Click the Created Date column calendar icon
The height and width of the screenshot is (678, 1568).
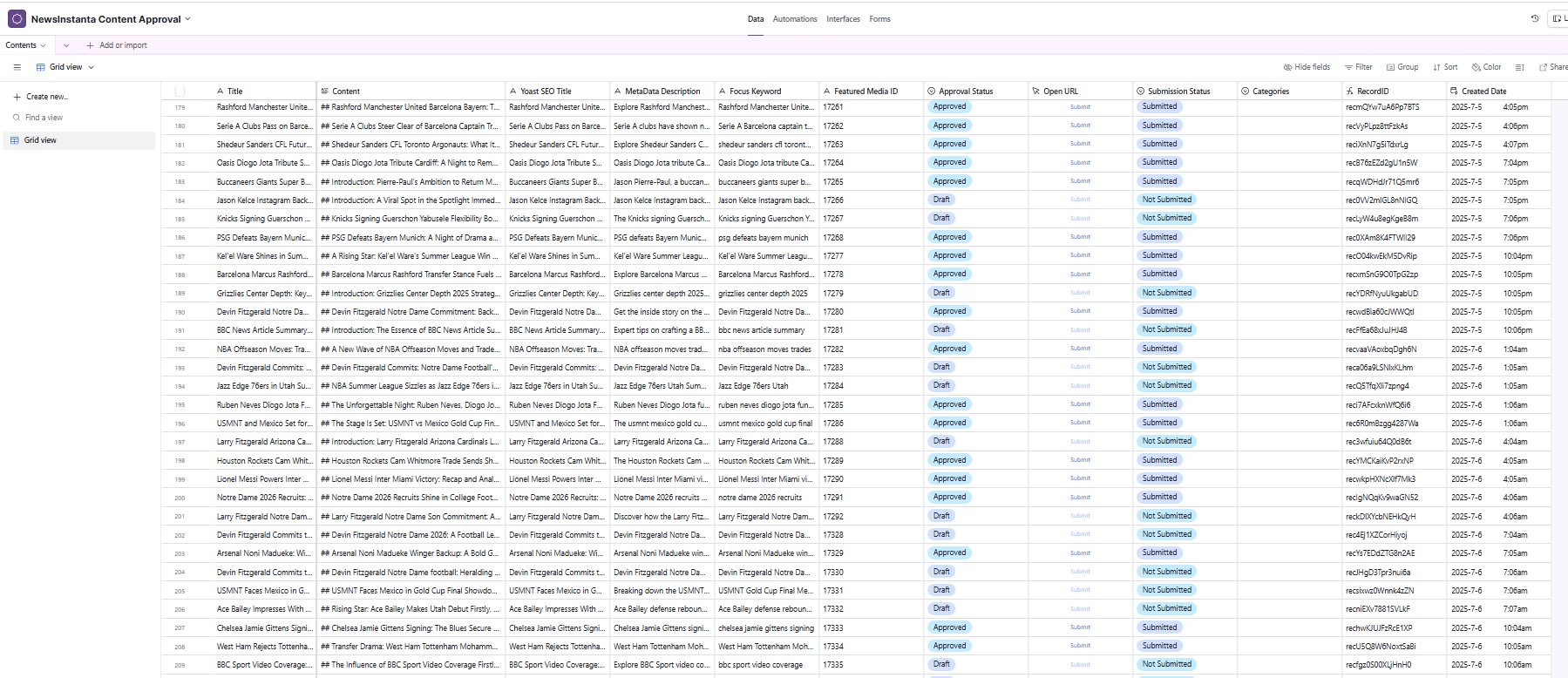tap(1455, 91)
